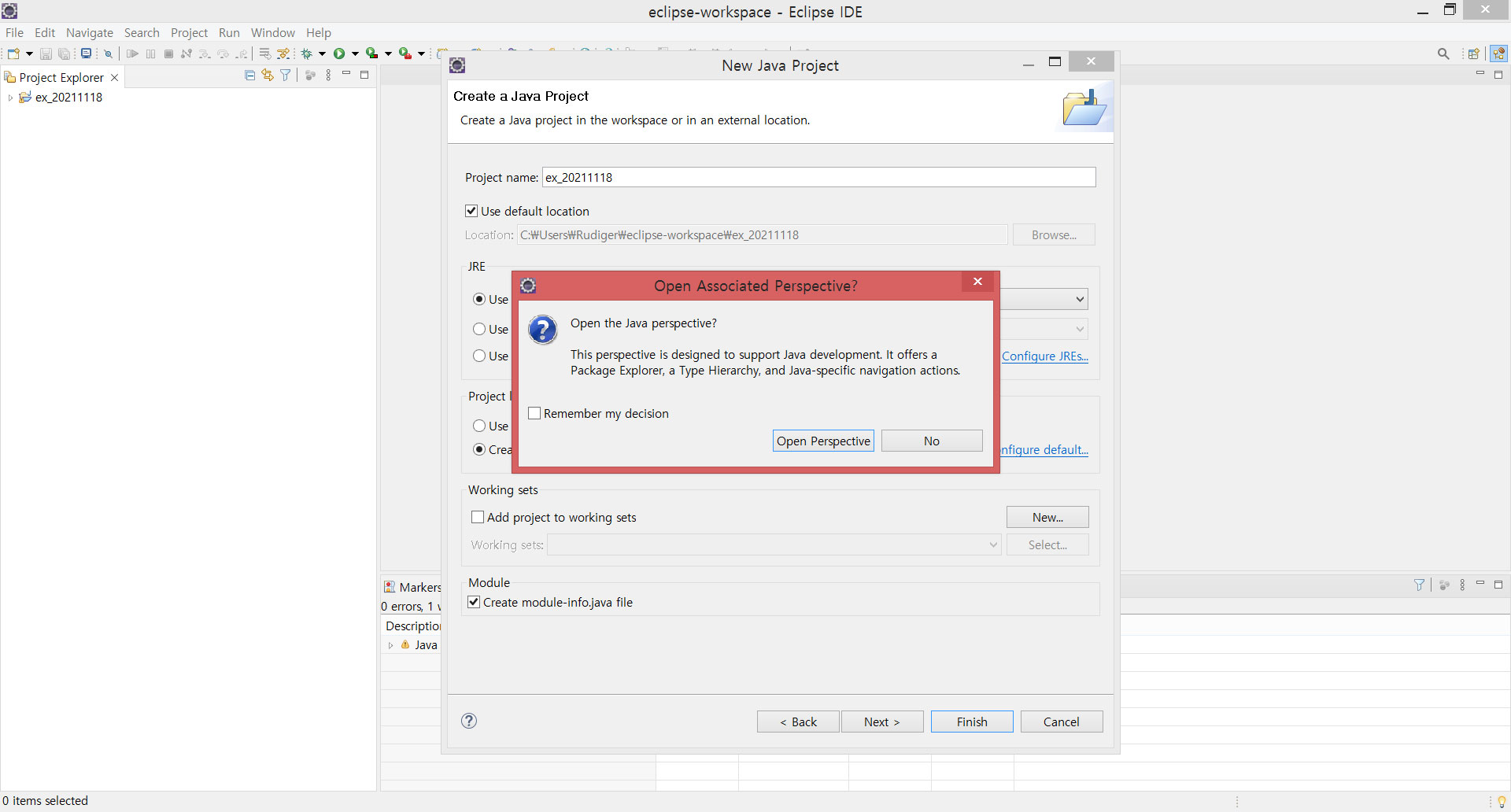Open the Window menu
This screenshot has height=812, width=1511.
click(273, 32)
